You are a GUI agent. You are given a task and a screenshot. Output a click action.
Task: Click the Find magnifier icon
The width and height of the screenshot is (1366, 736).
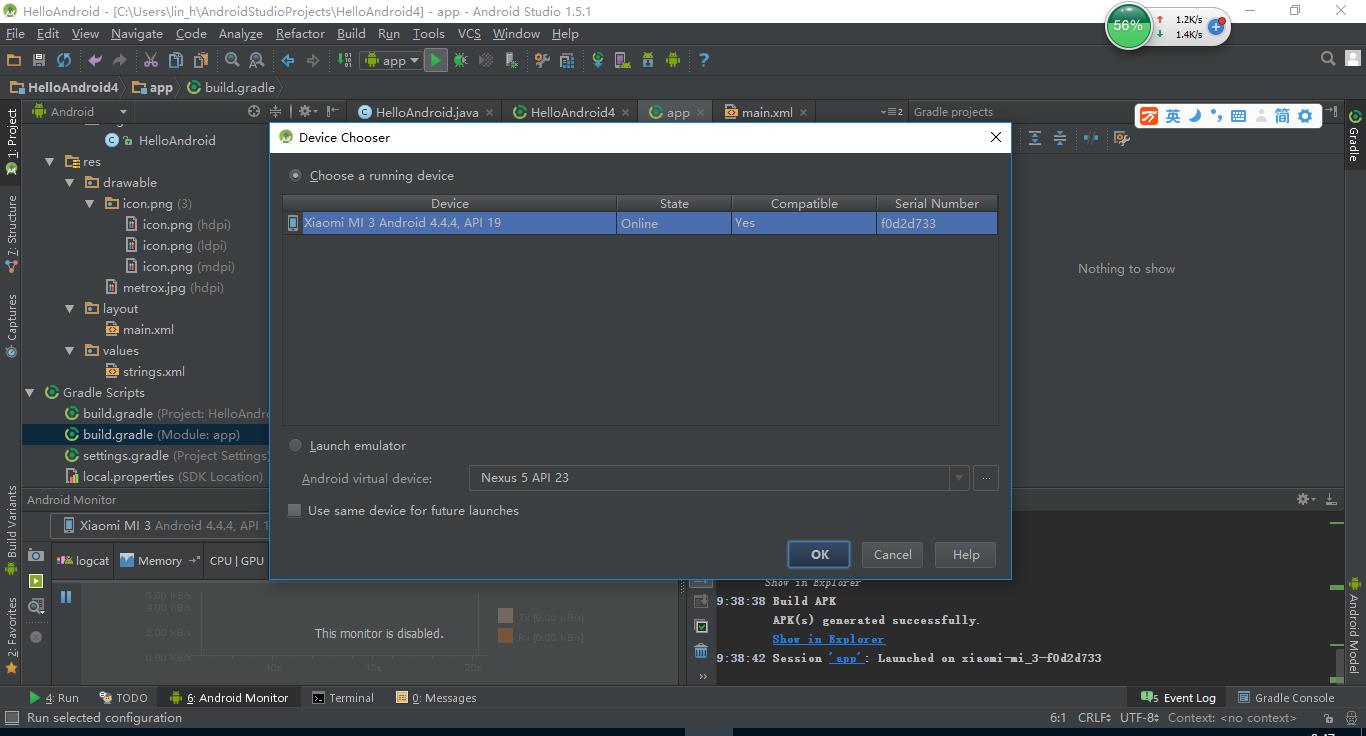pyautogui.click(x=232, y=60)
